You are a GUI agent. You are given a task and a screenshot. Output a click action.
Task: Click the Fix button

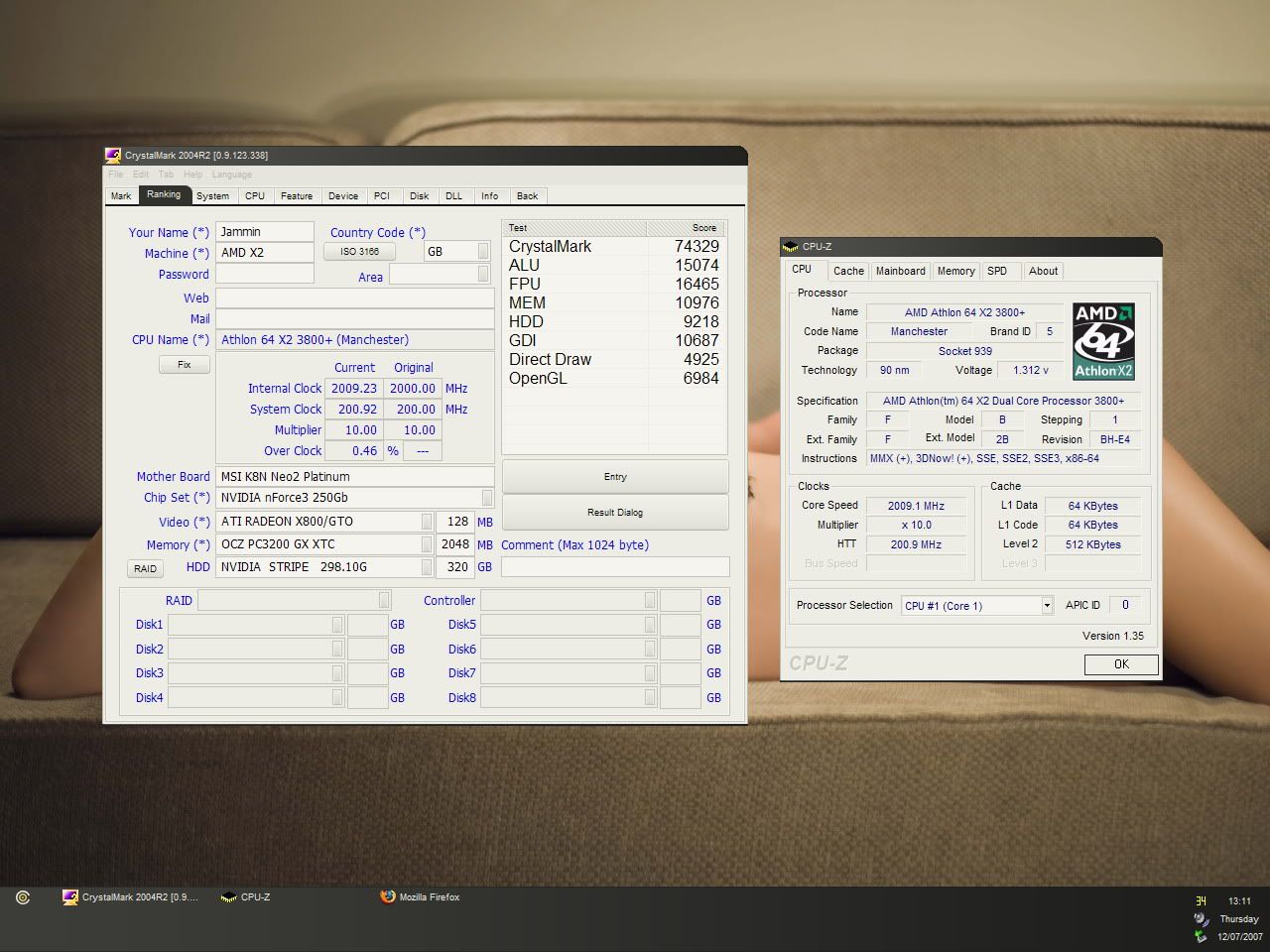tap(185, 365)
